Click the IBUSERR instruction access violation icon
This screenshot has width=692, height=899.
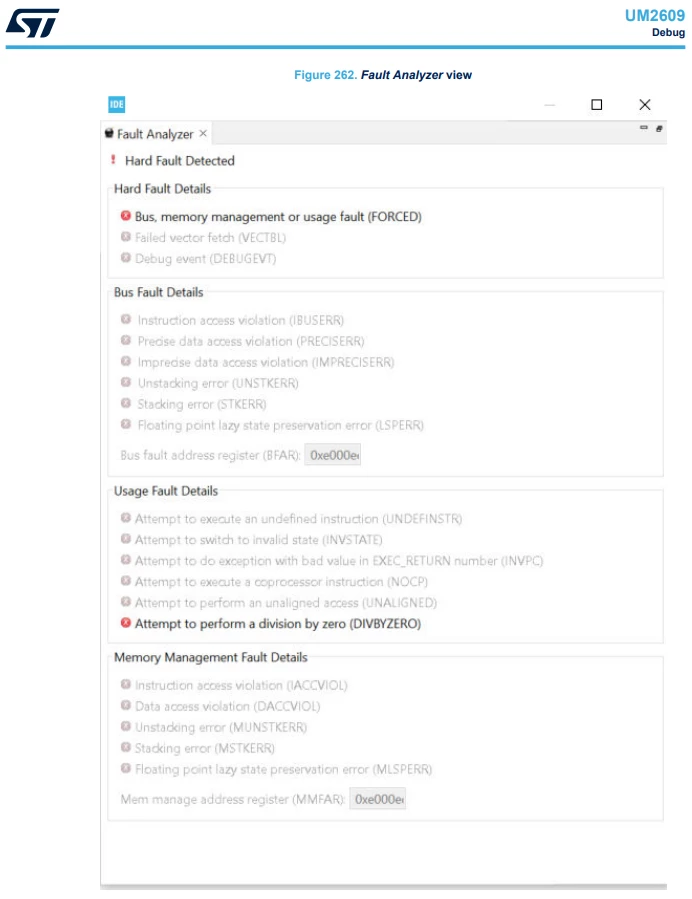(126, 319)
